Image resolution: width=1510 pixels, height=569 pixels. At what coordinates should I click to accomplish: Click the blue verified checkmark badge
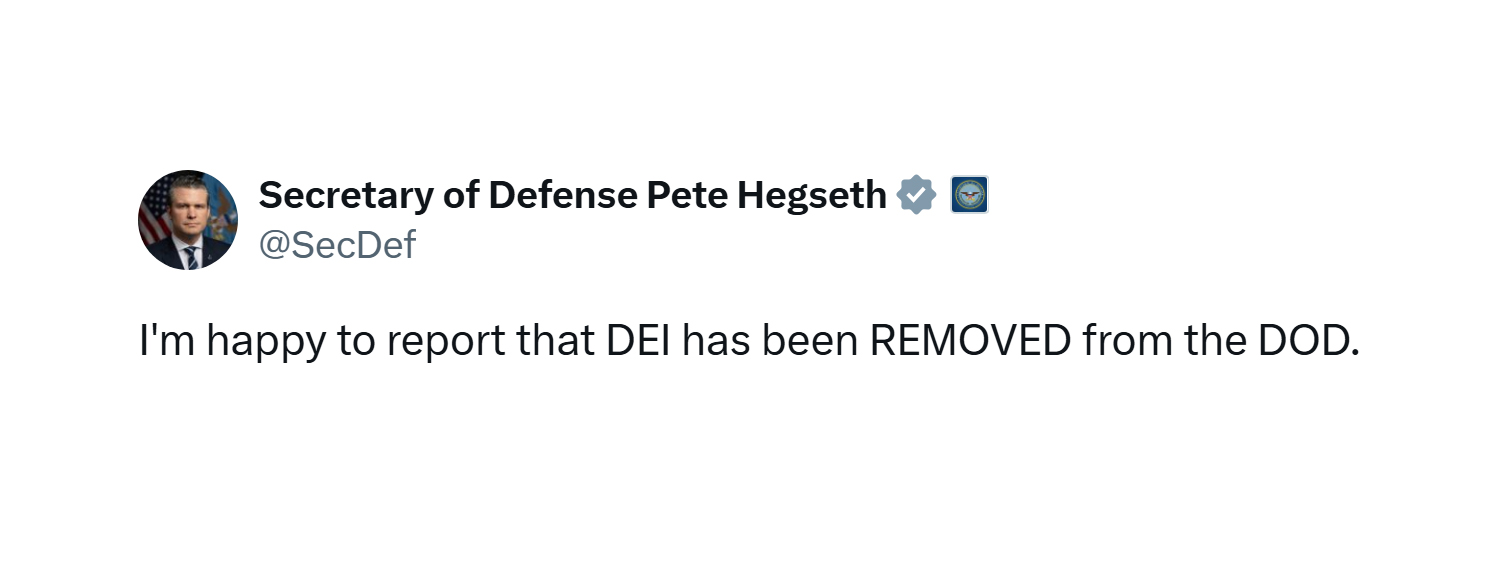pyautogui.click(x=915, y=195)
